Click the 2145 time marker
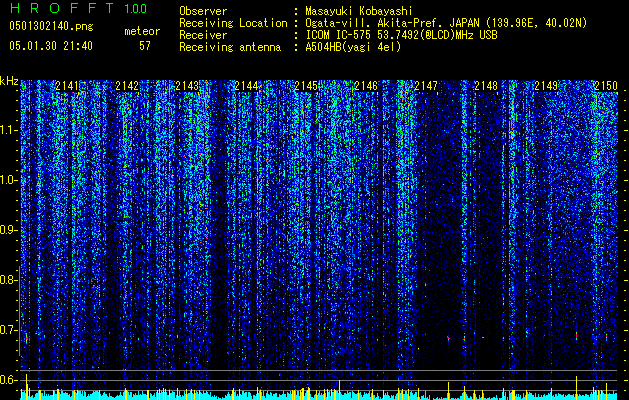Image resolution: width=629 pixels, height=400 pixels. coord(306,85)
